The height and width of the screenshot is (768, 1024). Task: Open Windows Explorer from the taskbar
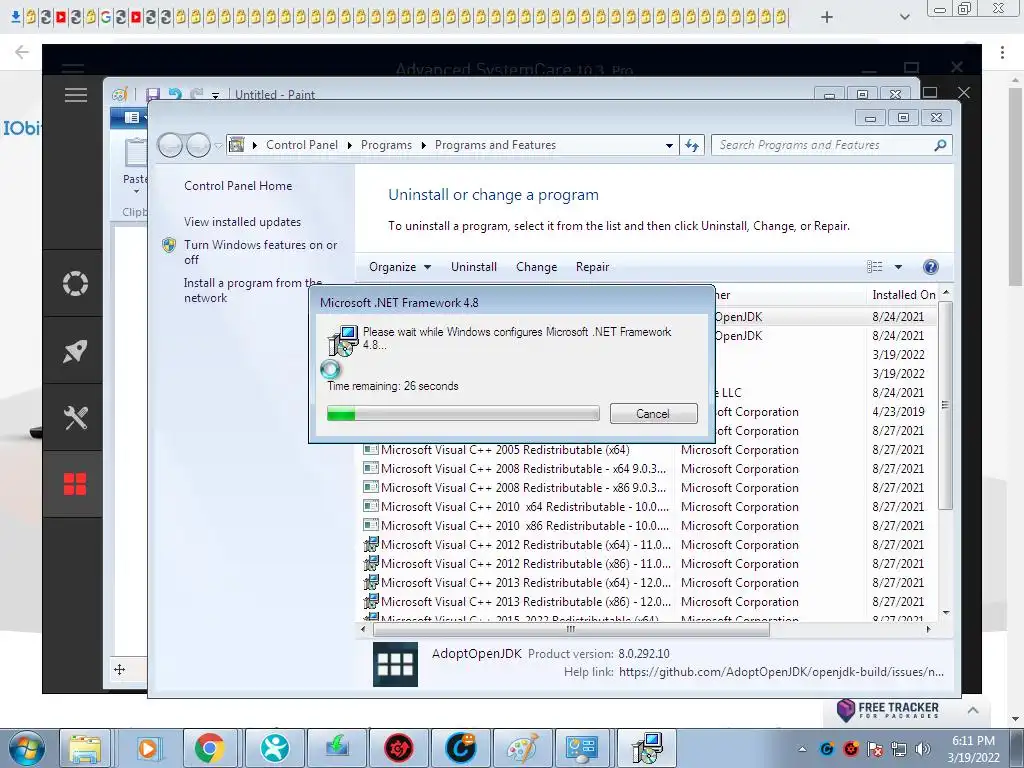point(85,748)
